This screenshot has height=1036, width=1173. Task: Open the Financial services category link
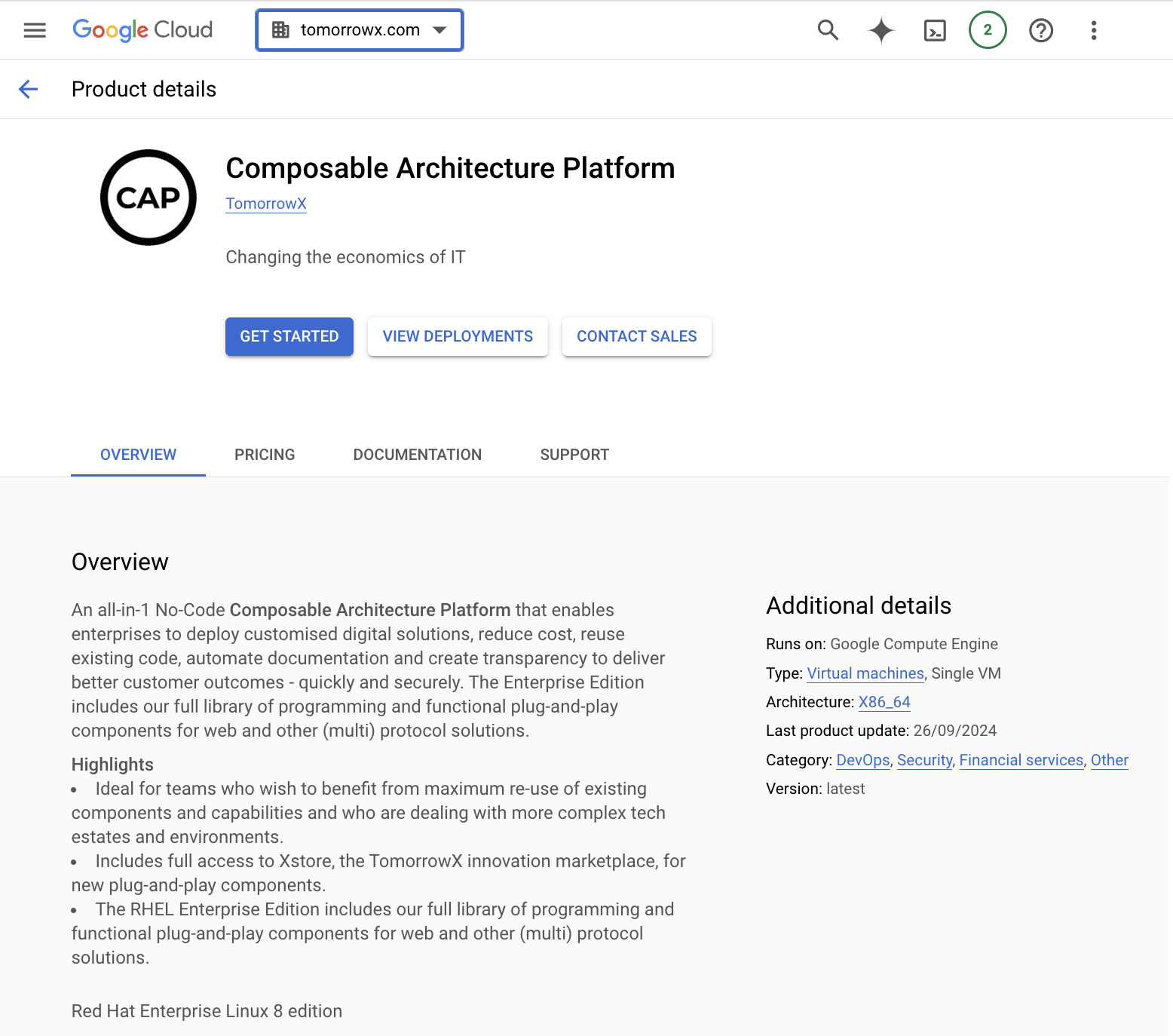(1021, 760)
